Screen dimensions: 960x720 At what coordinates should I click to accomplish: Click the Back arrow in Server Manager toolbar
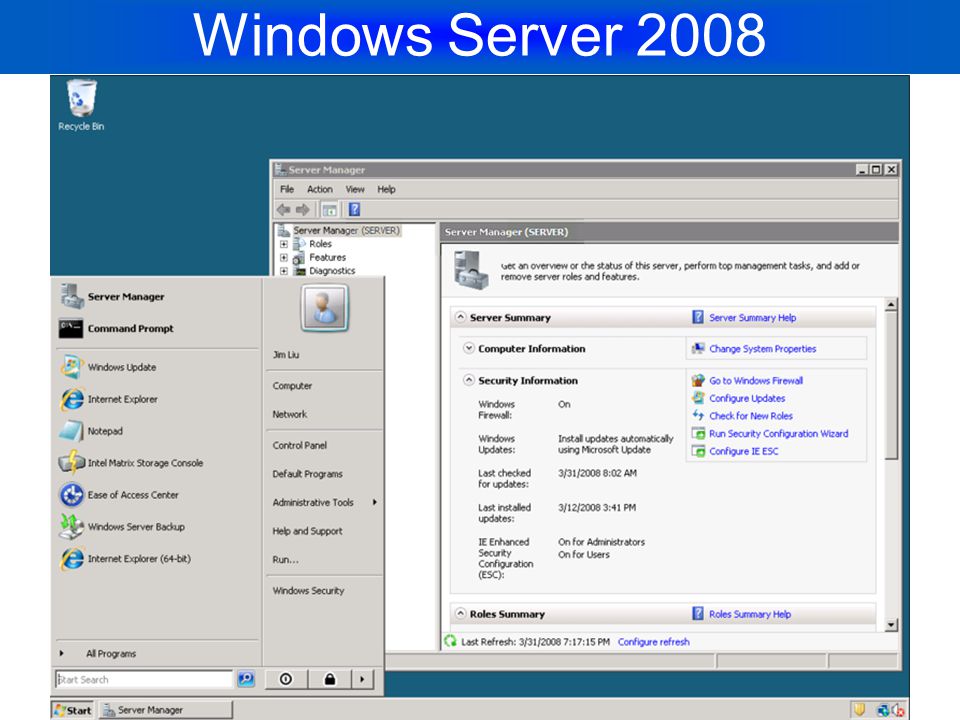(x=283, y=210)
